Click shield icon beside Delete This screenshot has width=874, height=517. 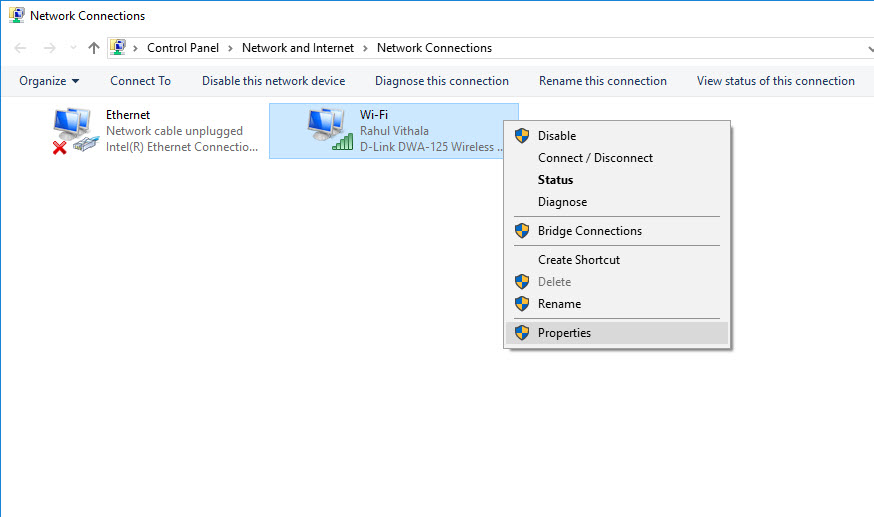point(522,281)
